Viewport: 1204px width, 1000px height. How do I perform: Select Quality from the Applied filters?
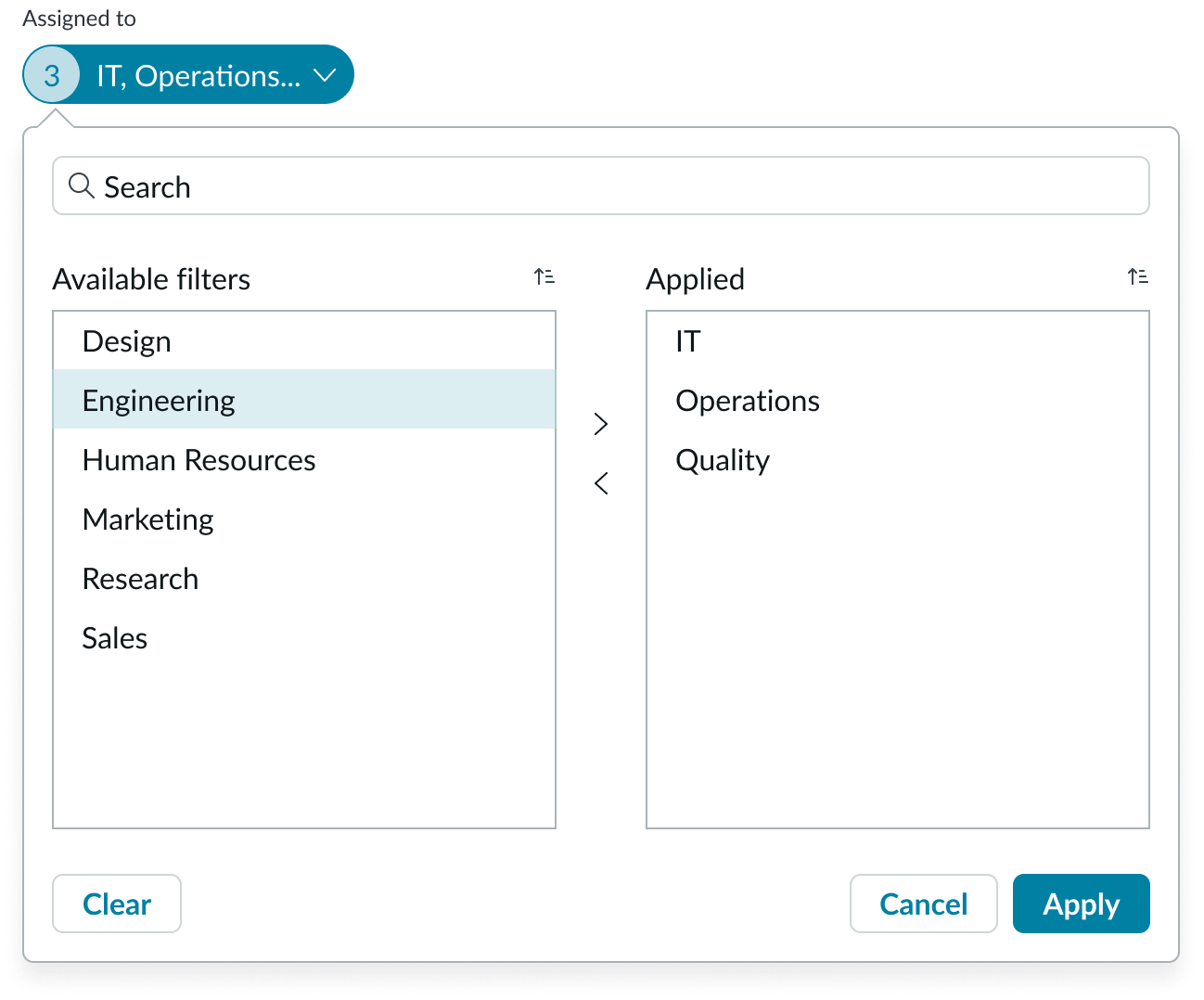pos(723,459)
